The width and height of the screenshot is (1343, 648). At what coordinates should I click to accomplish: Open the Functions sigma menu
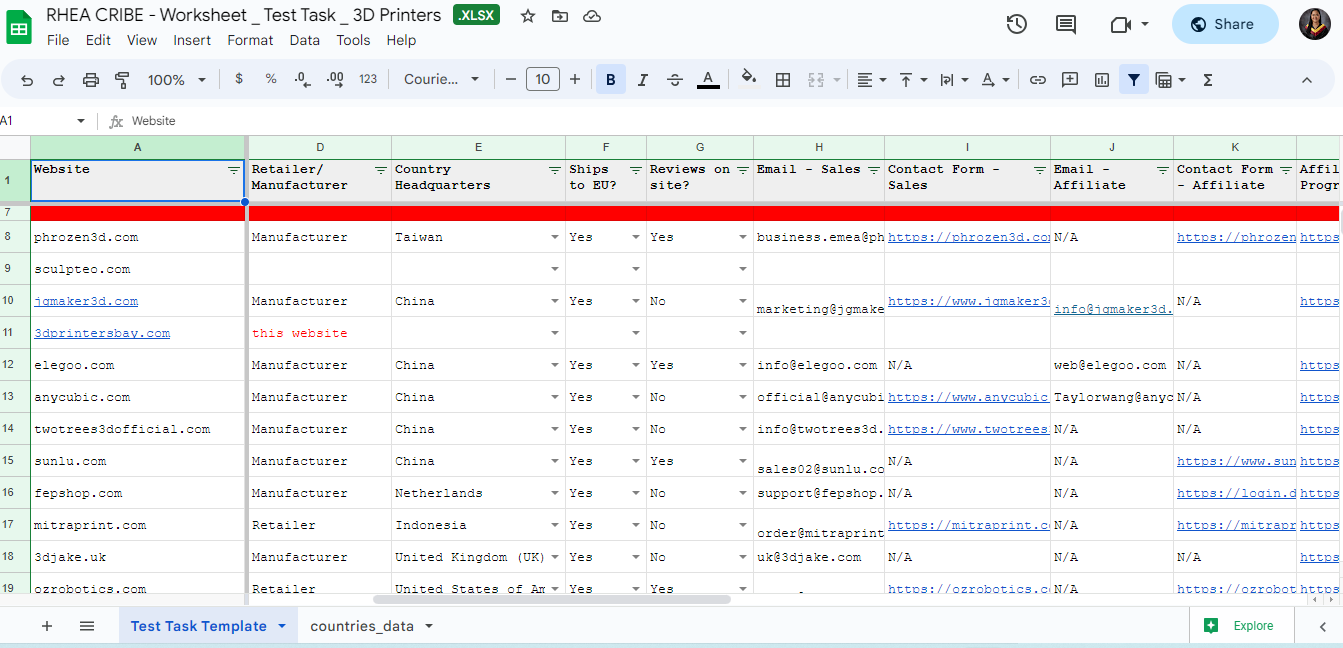tap(1208, 80)
